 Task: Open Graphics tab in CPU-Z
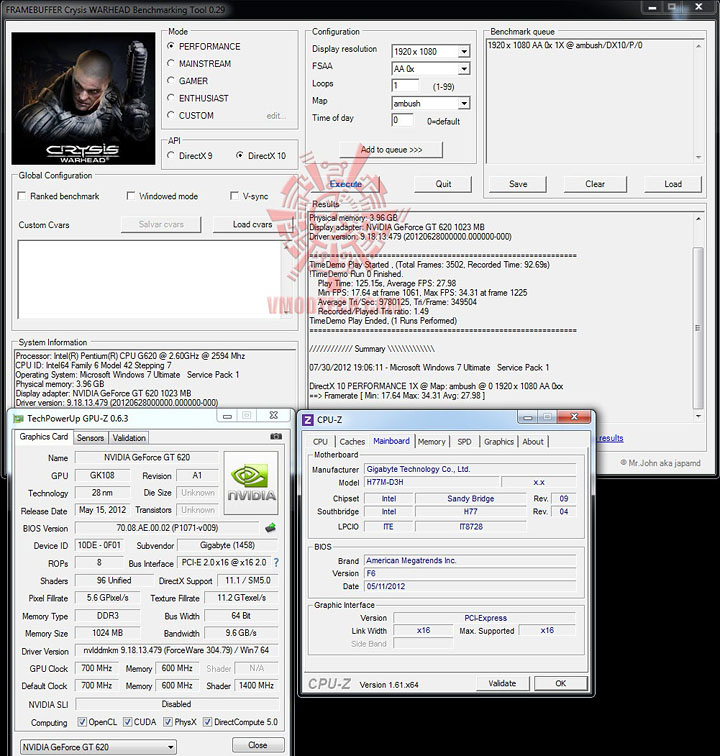(x=499, y=442)
